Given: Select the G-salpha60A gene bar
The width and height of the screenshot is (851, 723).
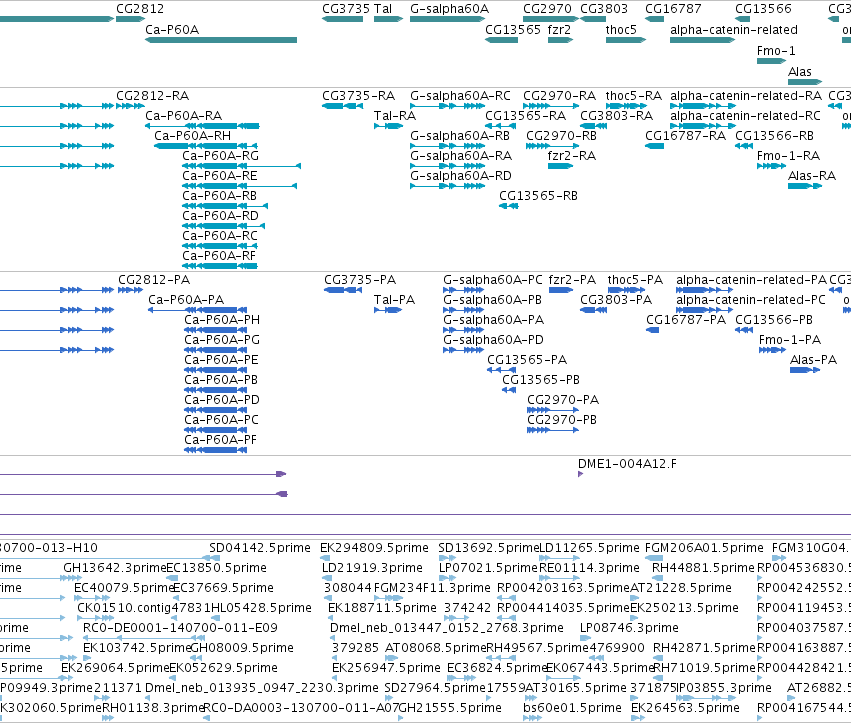Looking at the screenshot, I should click(447, 19).
